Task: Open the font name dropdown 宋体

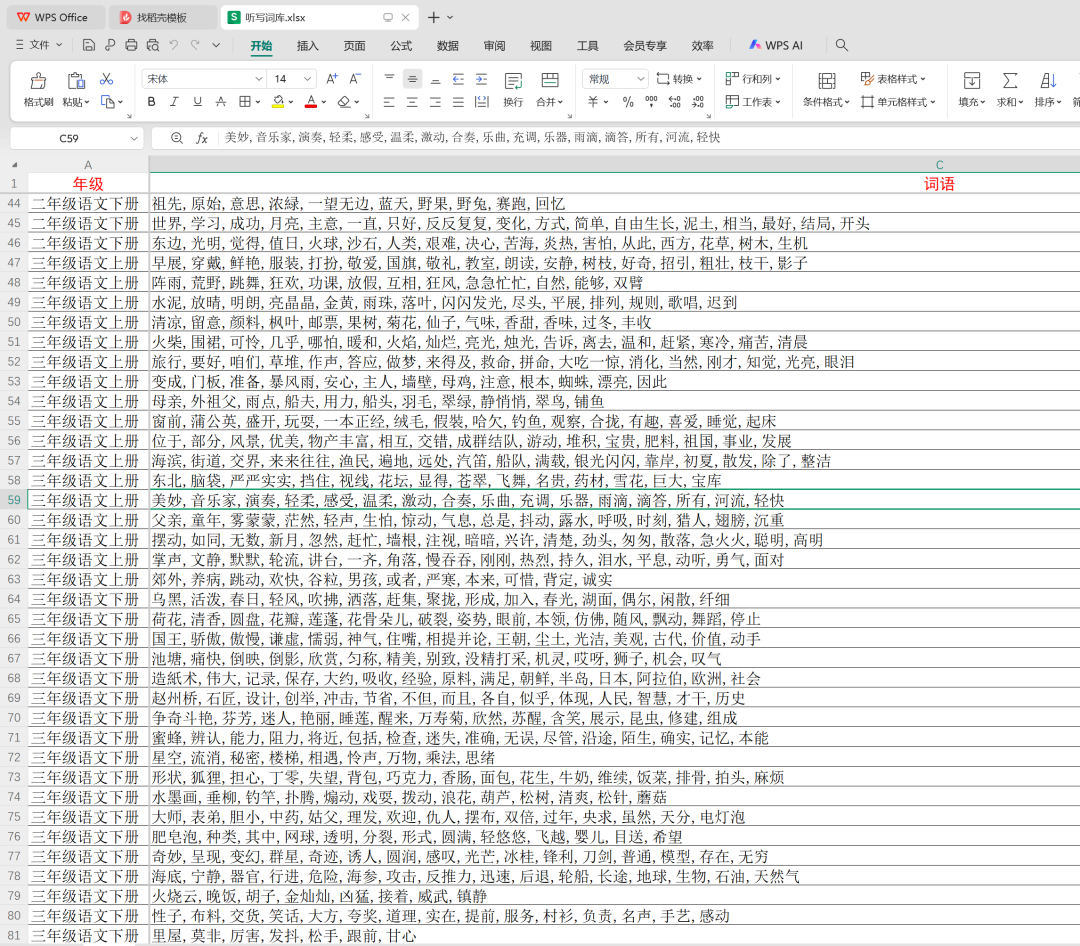Action: click(x=259, y=79)
